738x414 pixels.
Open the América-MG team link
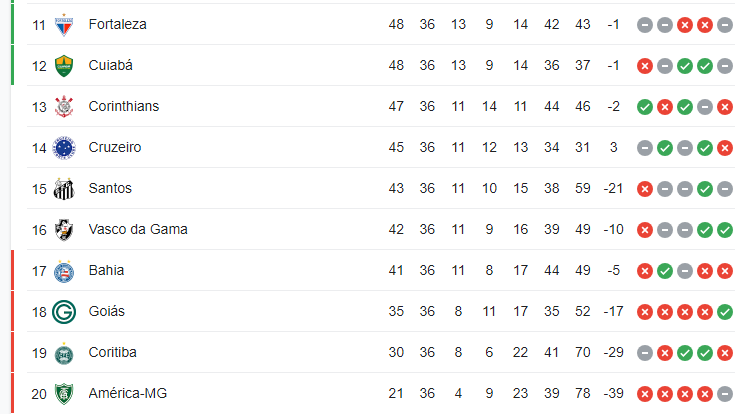(x=128, y=393)
